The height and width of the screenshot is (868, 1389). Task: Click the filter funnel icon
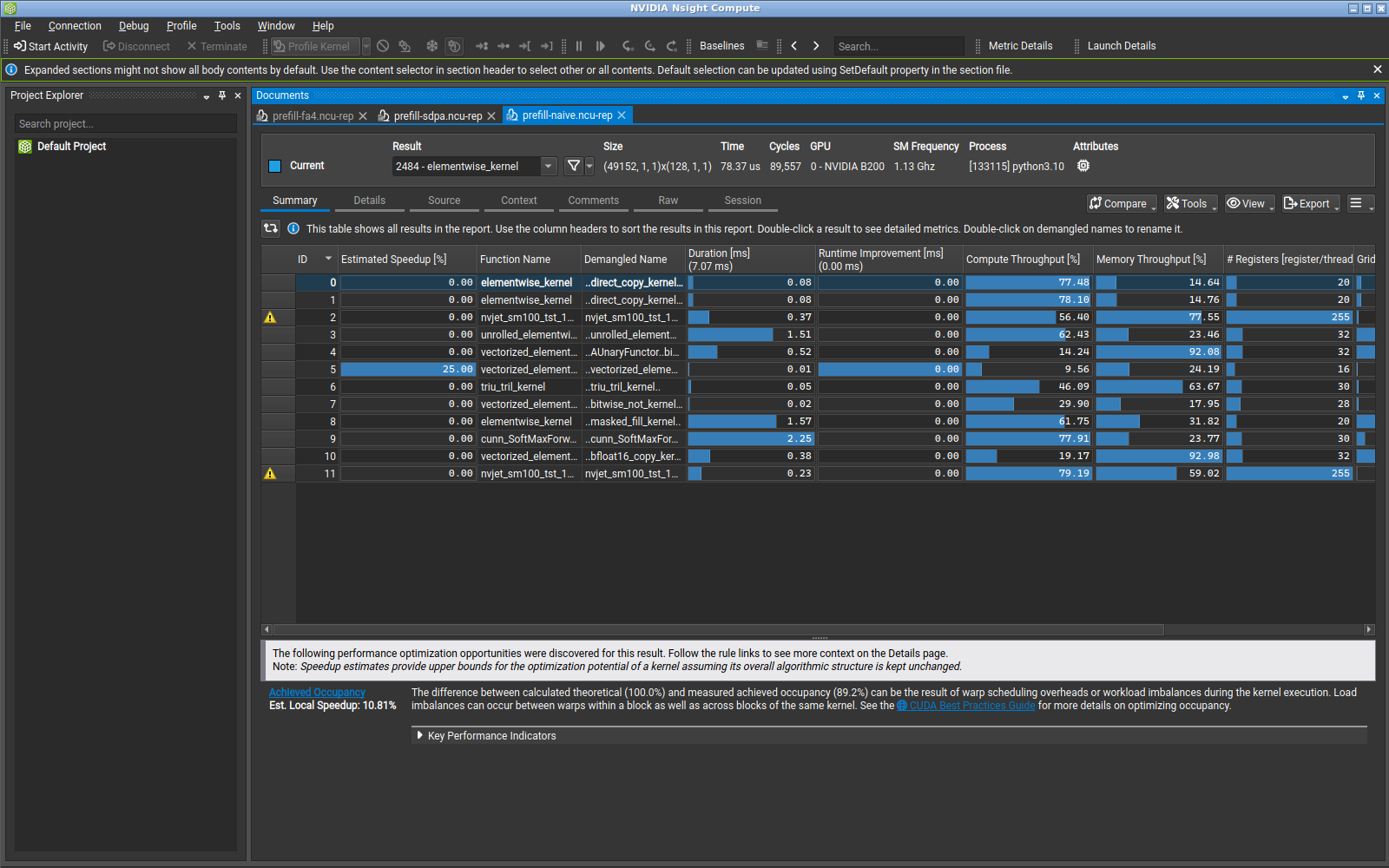click(x=574, y=166)
